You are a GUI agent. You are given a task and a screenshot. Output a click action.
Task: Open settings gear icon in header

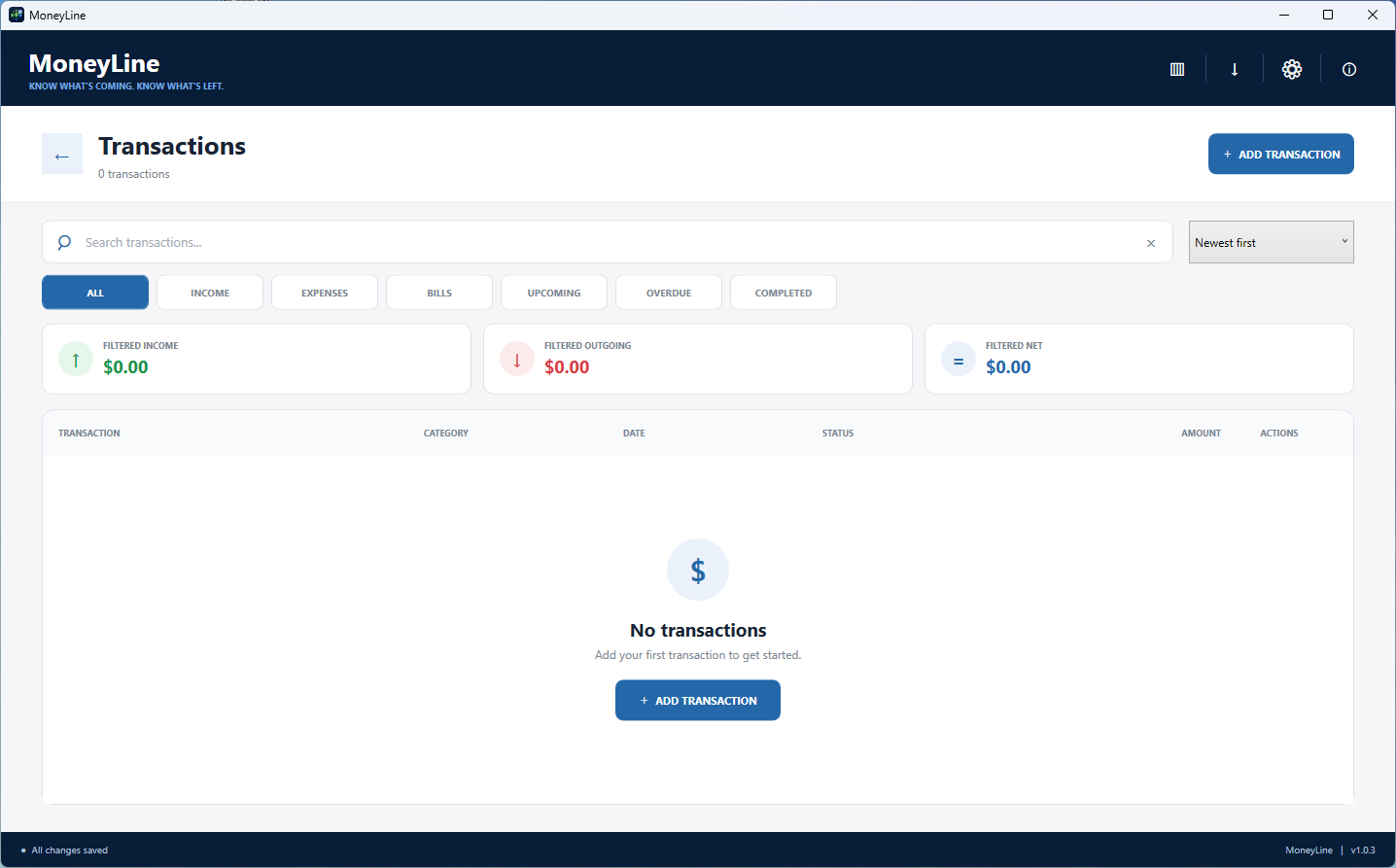(x=1292, y=69)
